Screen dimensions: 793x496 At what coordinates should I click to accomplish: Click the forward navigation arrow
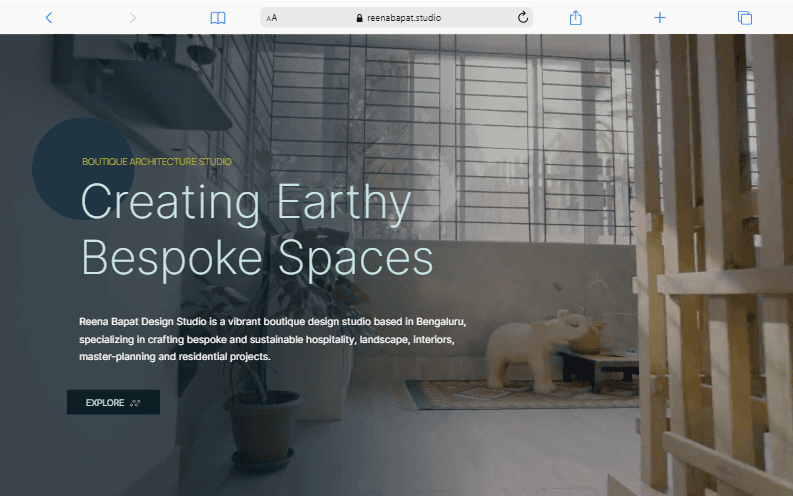click(x=133, y=18)
